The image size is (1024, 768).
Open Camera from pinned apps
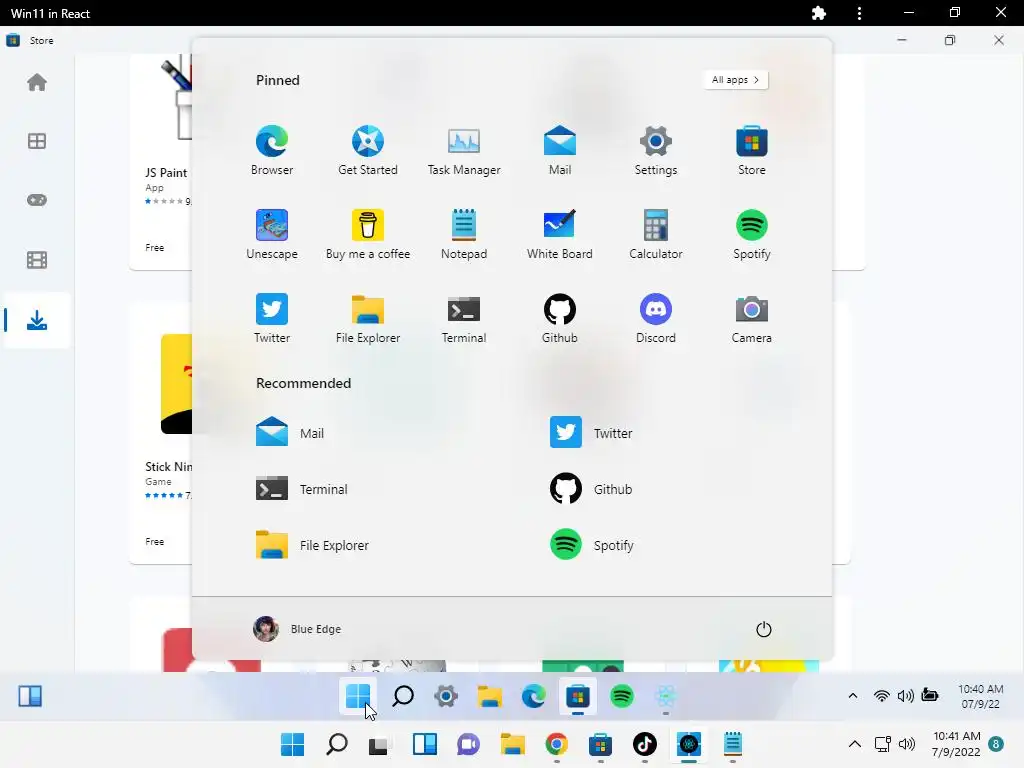[752, 319]
